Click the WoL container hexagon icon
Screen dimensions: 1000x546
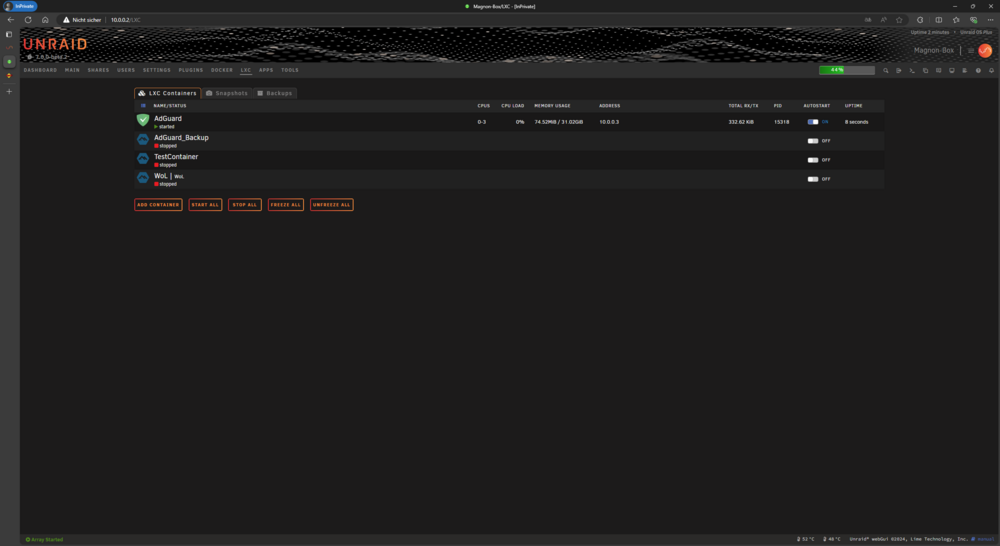143,177
